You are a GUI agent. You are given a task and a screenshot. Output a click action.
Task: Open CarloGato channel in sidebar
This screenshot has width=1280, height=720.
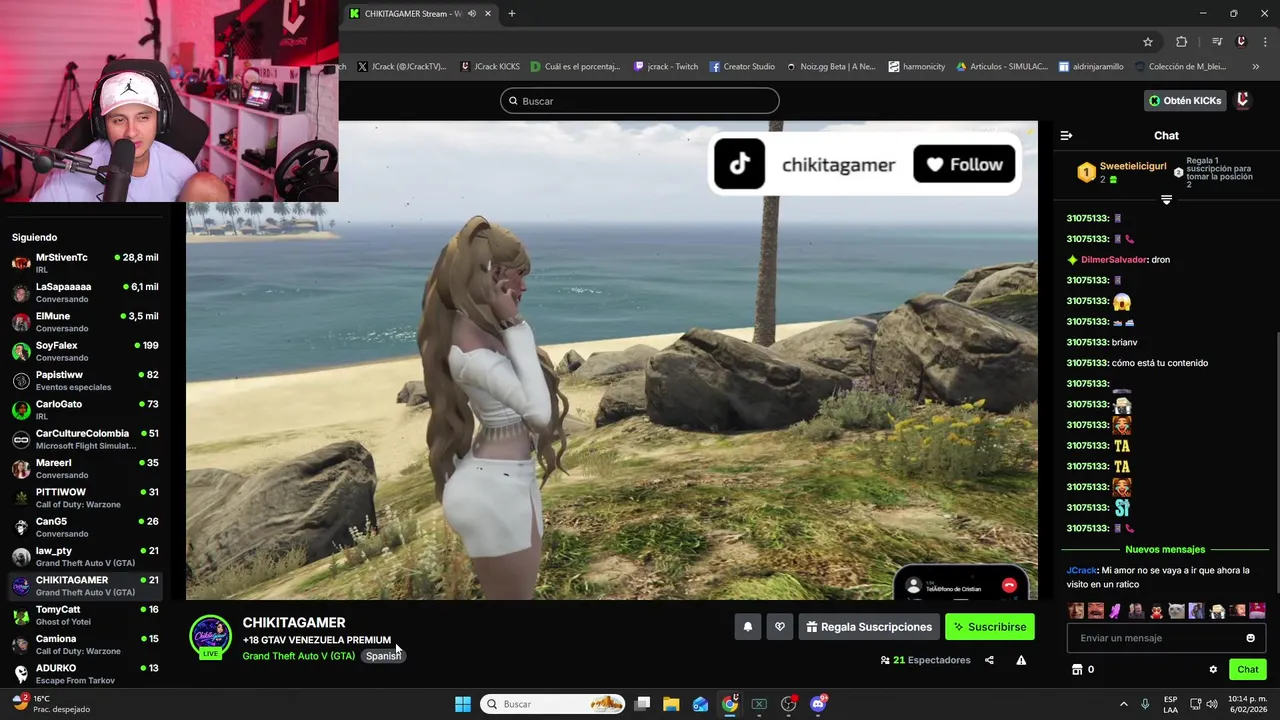[x=86, y=410]
